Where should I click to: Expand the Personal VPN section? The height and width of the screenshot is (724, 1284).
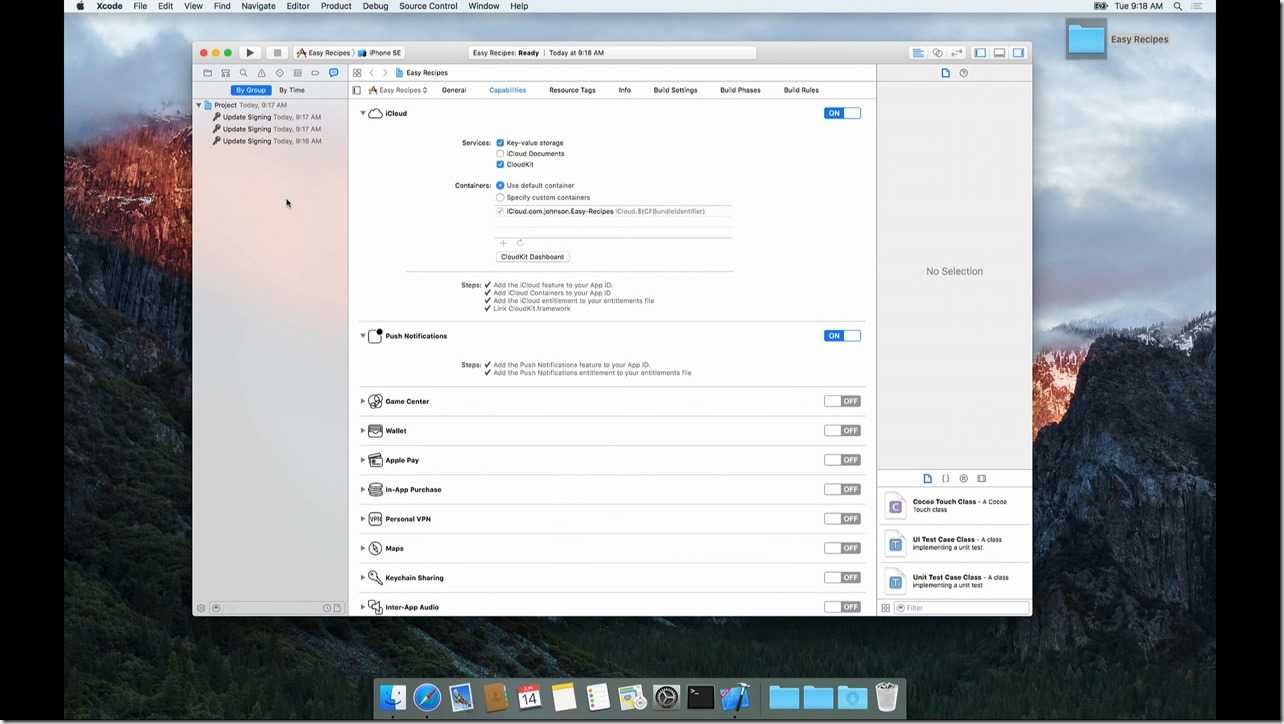click(x=363, y=519)
